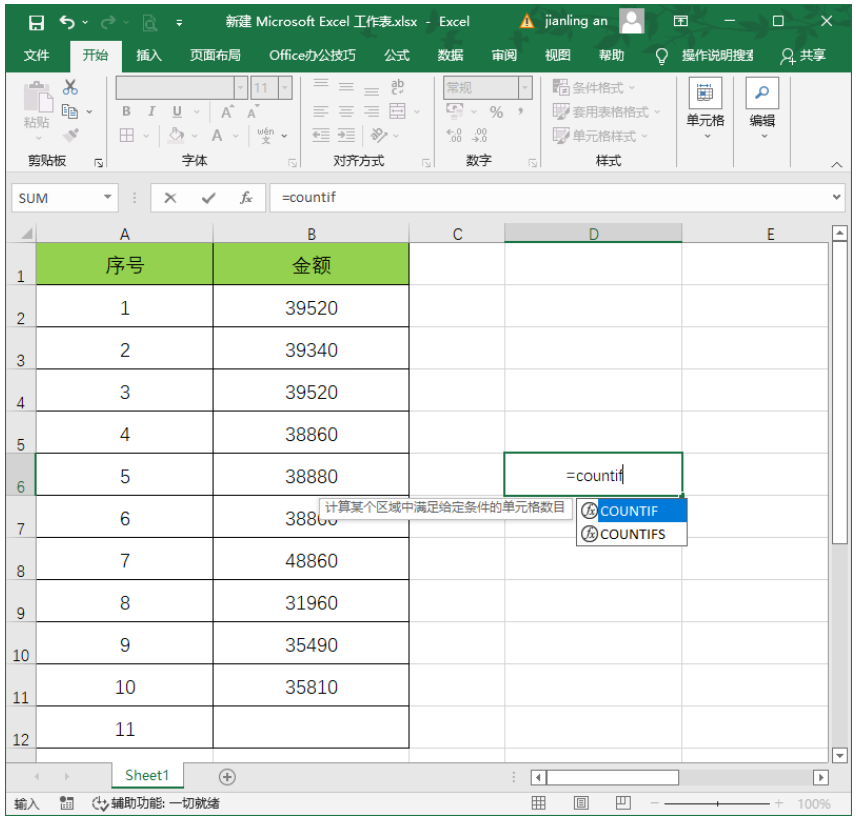Switch to the 页面布局 Page Layout tab

point(215,55)
